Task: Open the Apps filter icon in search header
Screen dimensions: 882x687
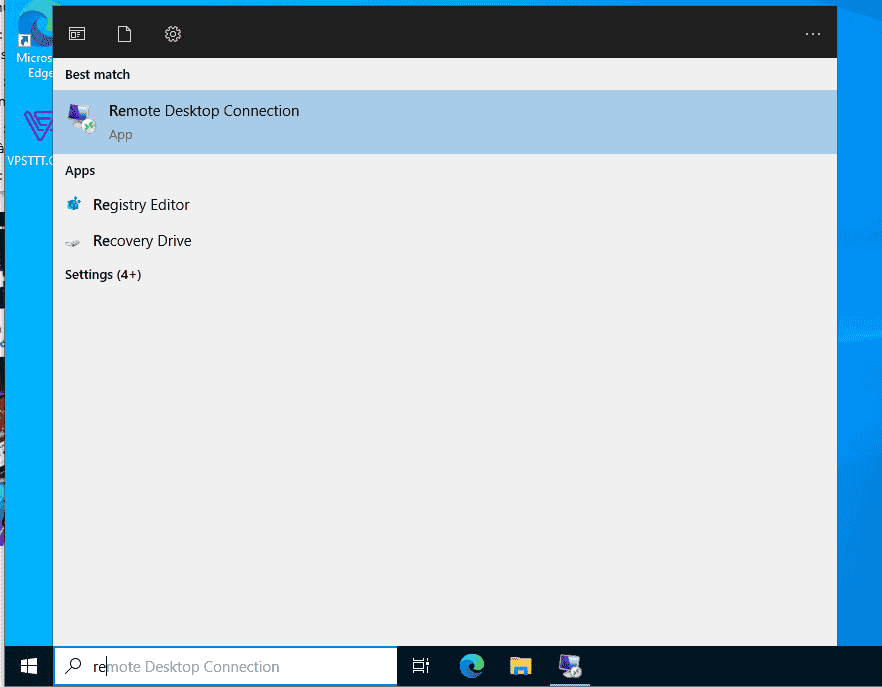Action: point(77,34)
